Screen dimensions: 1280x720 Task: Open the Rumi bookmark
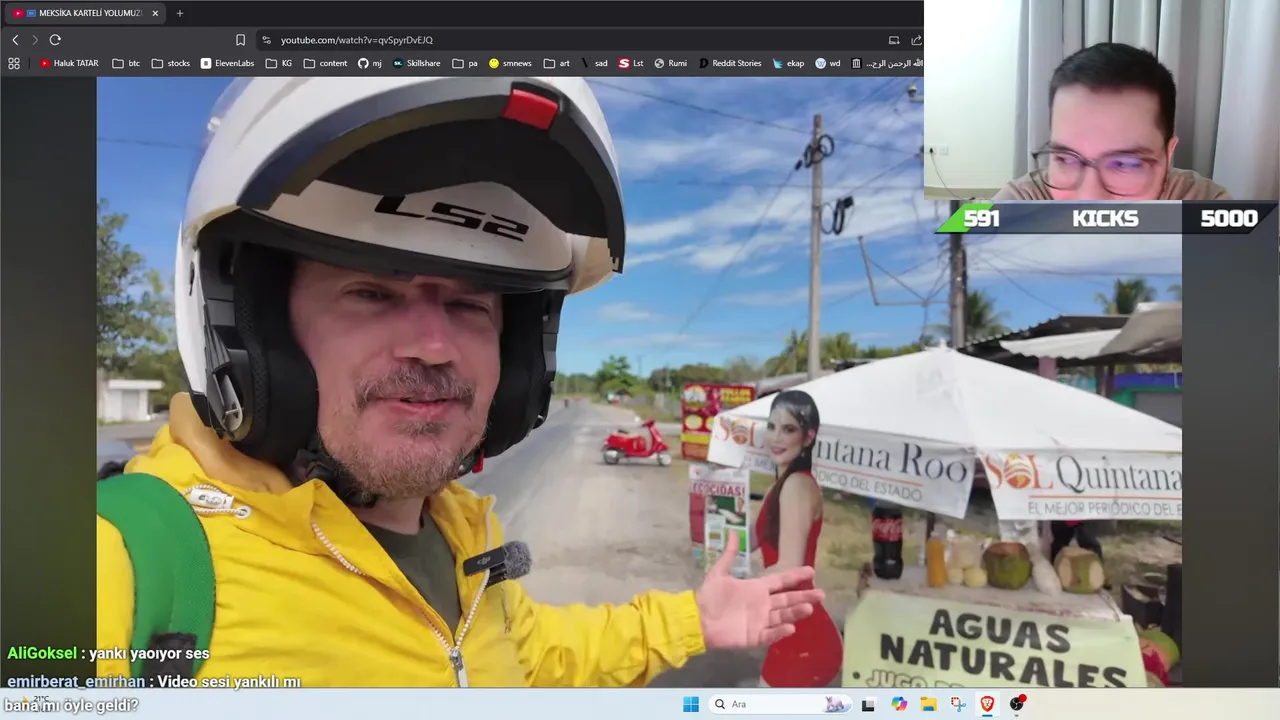tap(671, 63)
